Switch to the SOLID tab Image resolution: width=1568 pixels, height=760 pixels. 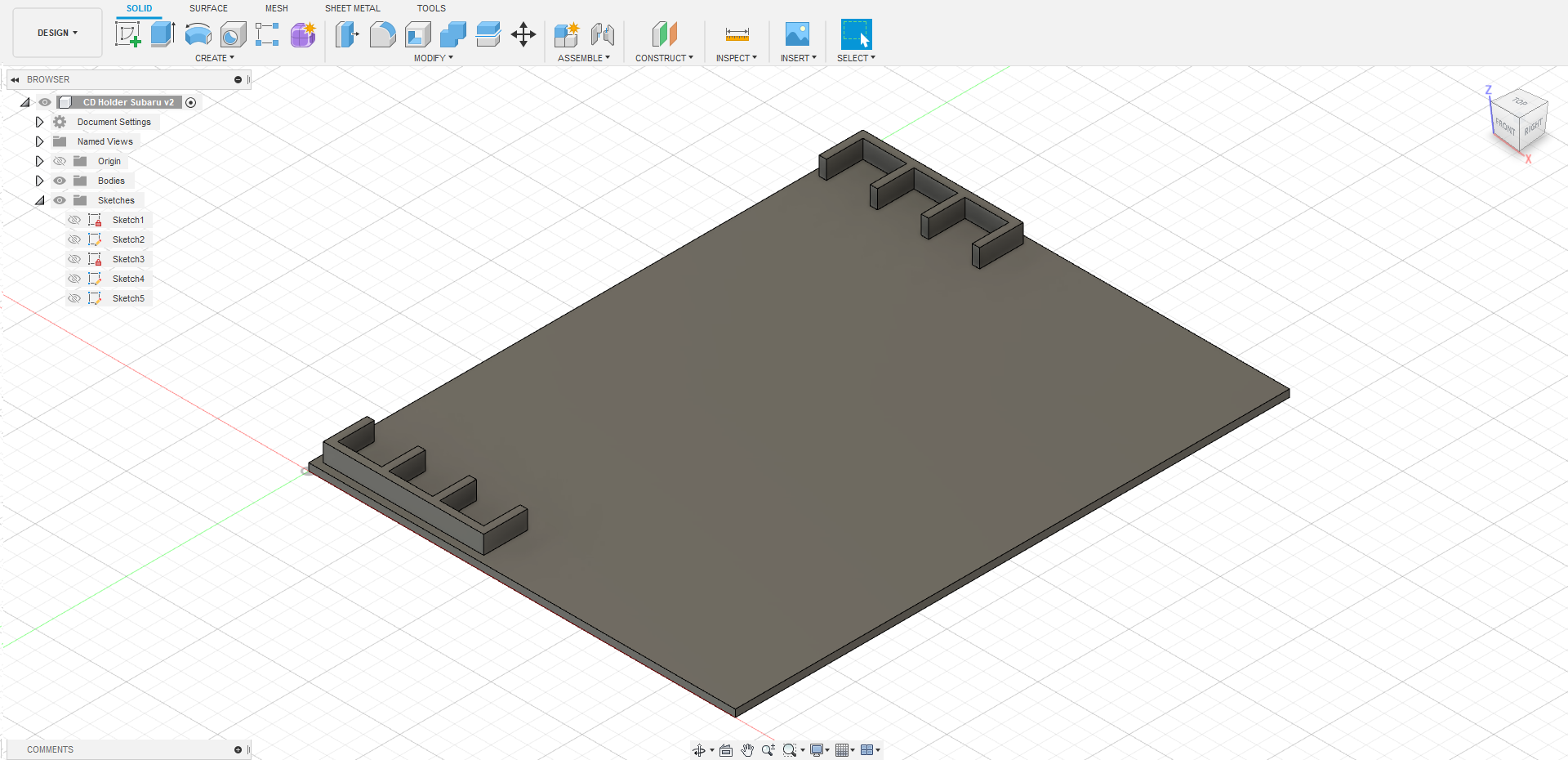point(139,8)
